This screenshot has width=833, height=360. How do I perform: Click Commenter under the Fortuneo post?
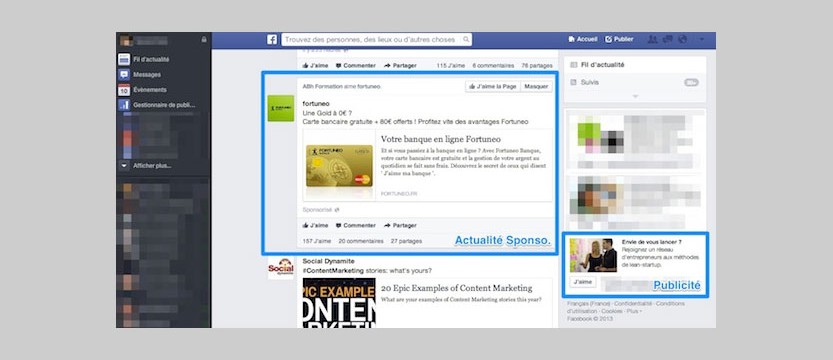(355, 225)
